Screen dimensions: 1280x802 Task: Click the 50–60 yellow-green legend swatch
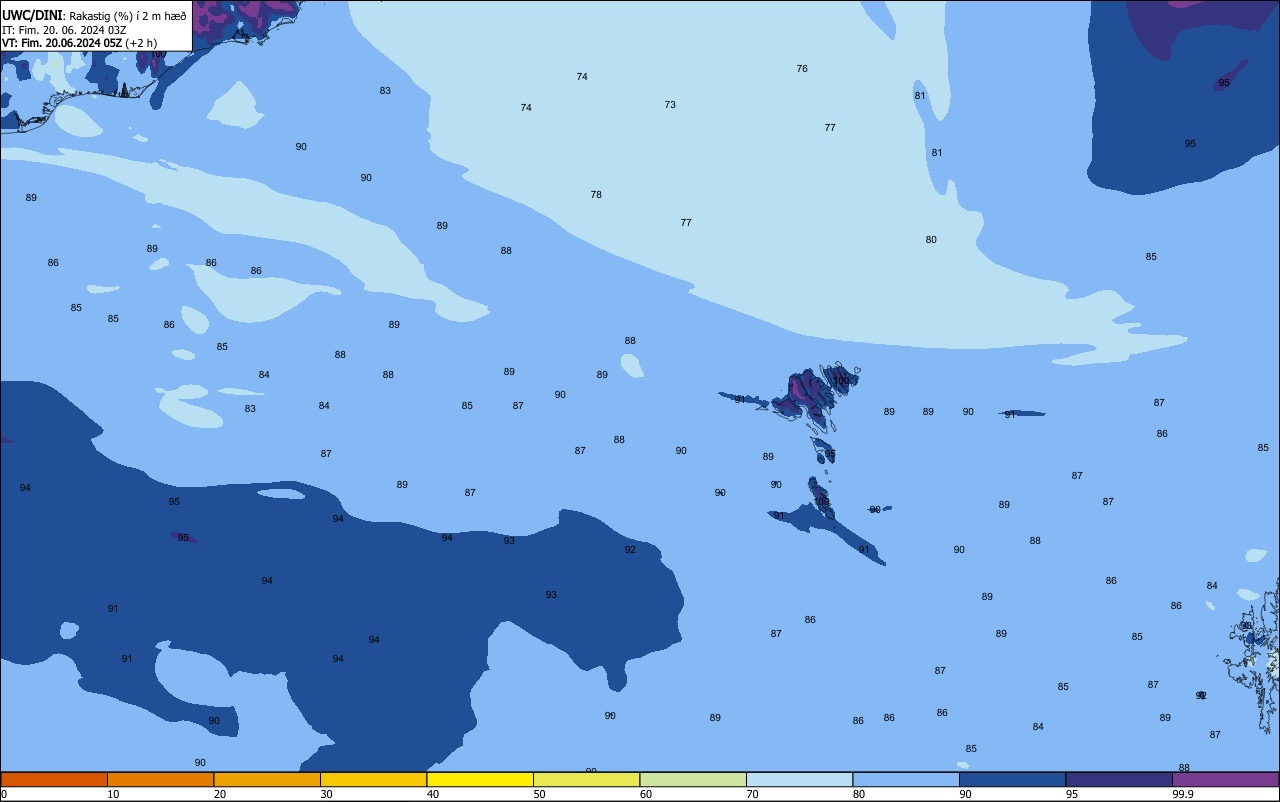click(586, 779)
